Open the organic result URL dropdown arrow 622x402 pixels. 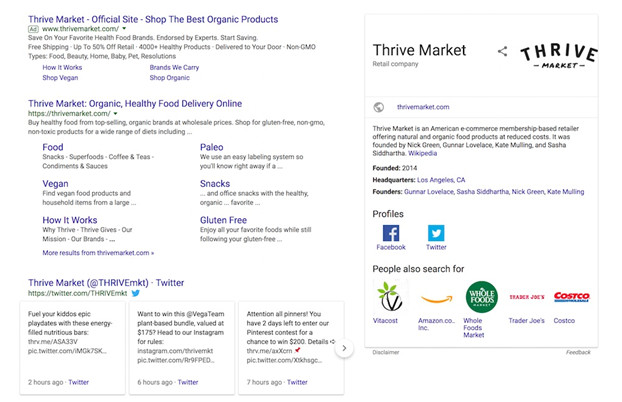click(x=114, y=114)
